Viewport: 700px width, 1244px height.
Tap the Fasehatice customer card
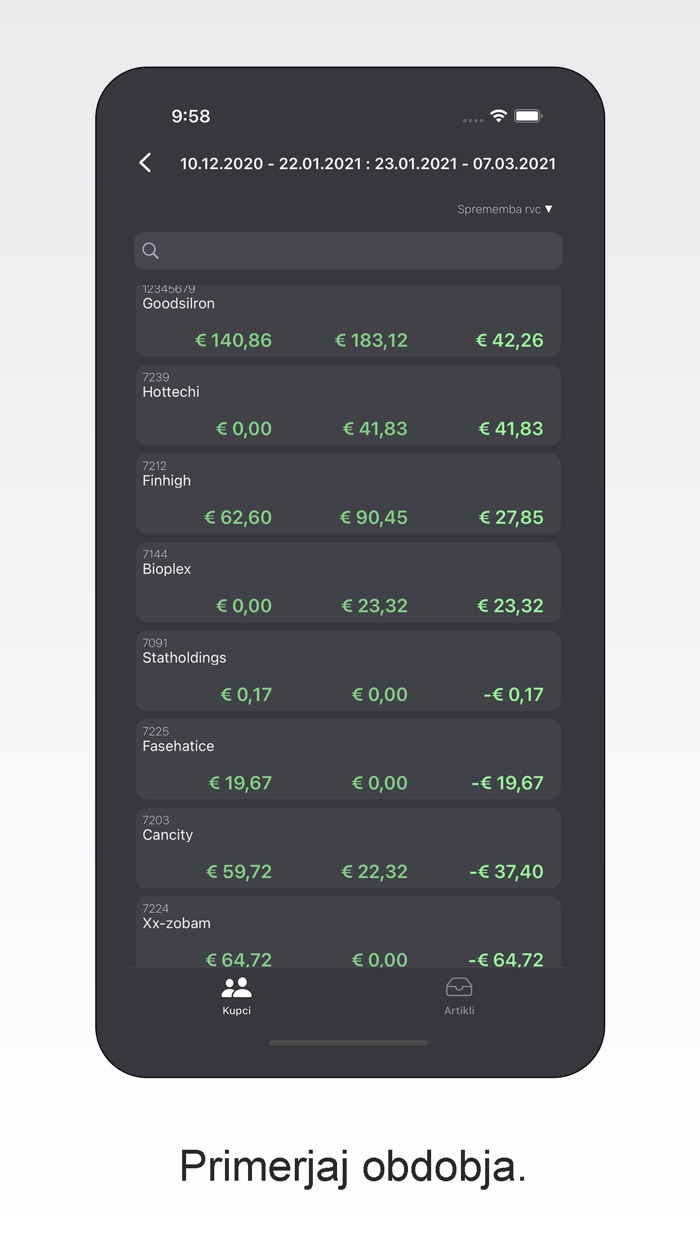pyautogui.click(x=348, y=759)
